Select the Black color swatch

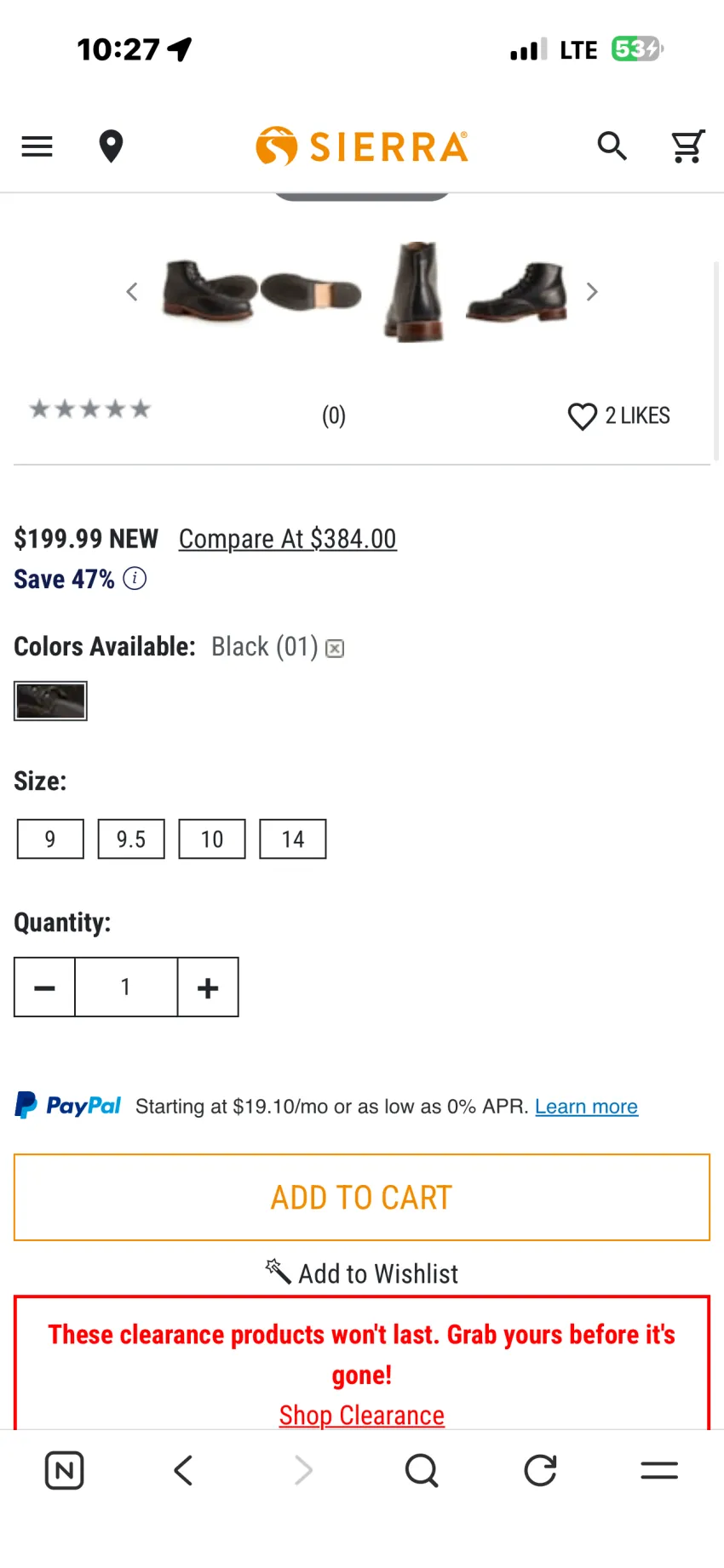50,701
